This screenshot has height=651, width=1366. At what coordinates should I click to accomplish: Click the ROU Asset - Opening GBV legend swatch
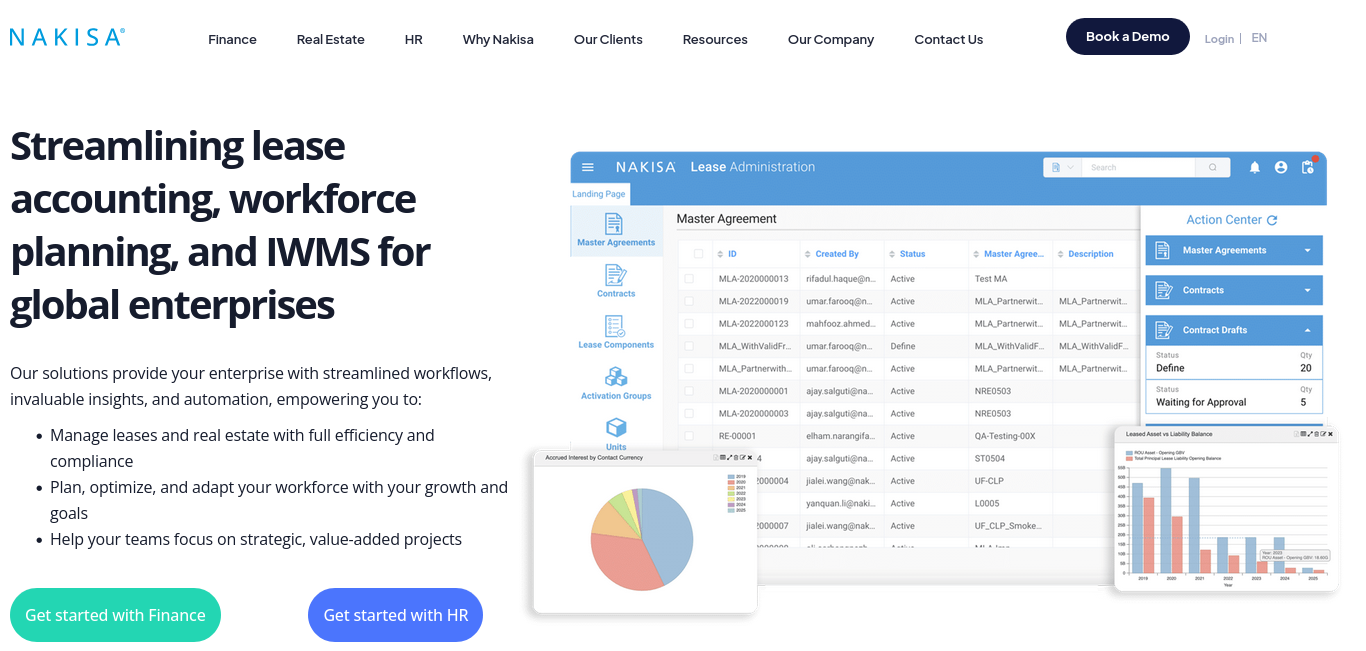pyautogui.click(x=1131, y=453)
